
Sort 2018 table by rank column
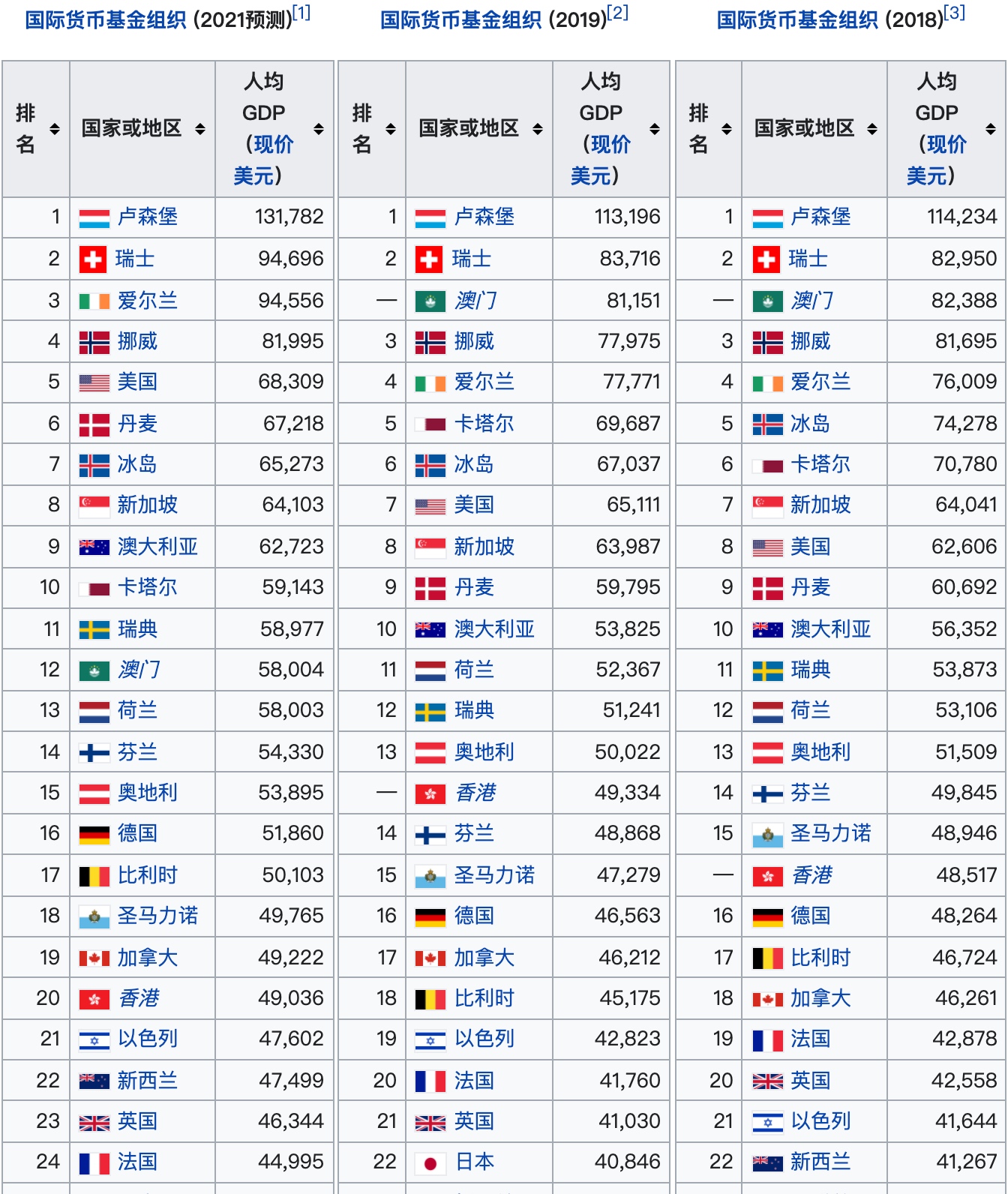point(726,129)
